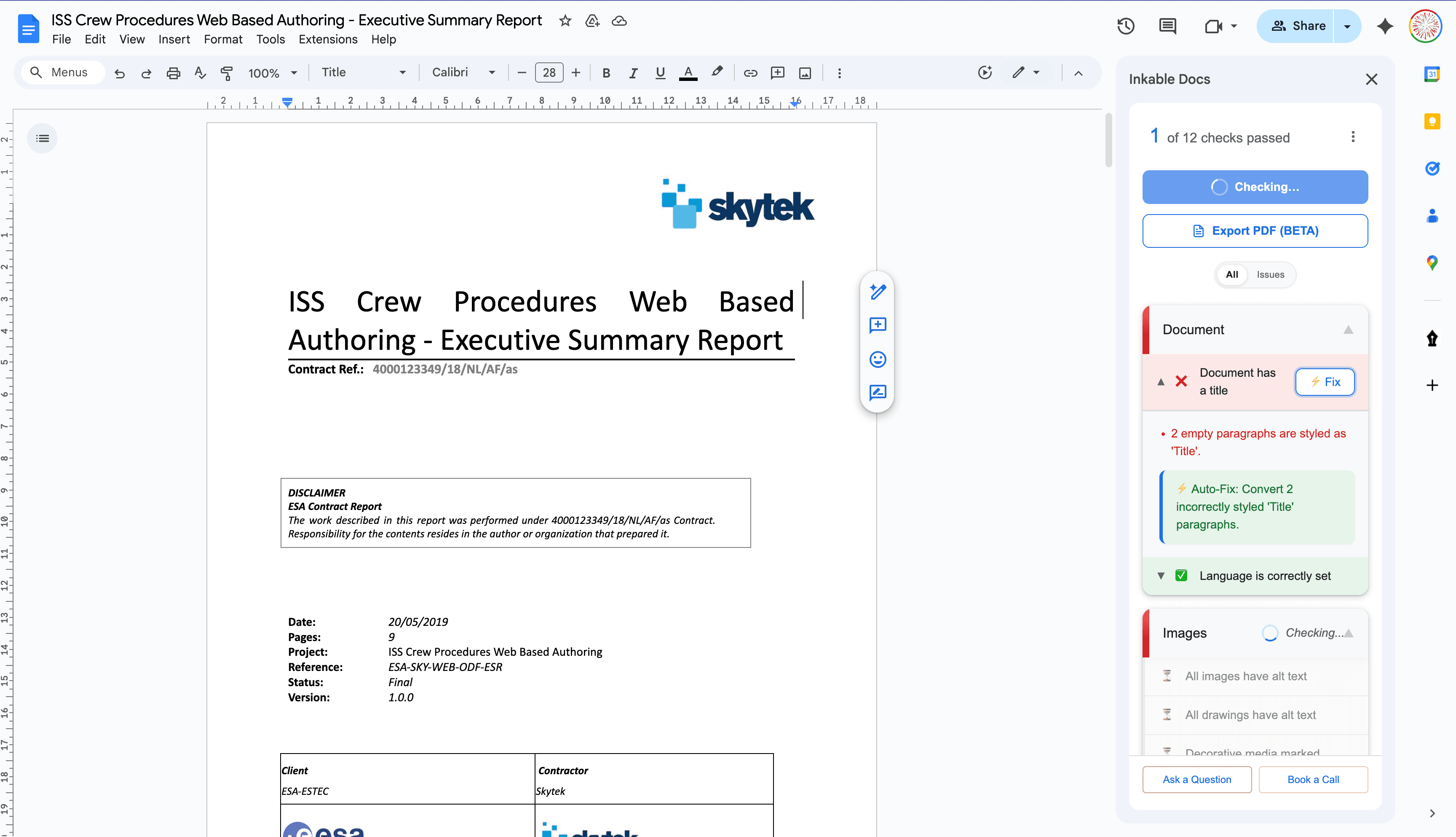Toggle bold formatting in the toolbar
Screen dimensions: 1456x837
[606, 72]
